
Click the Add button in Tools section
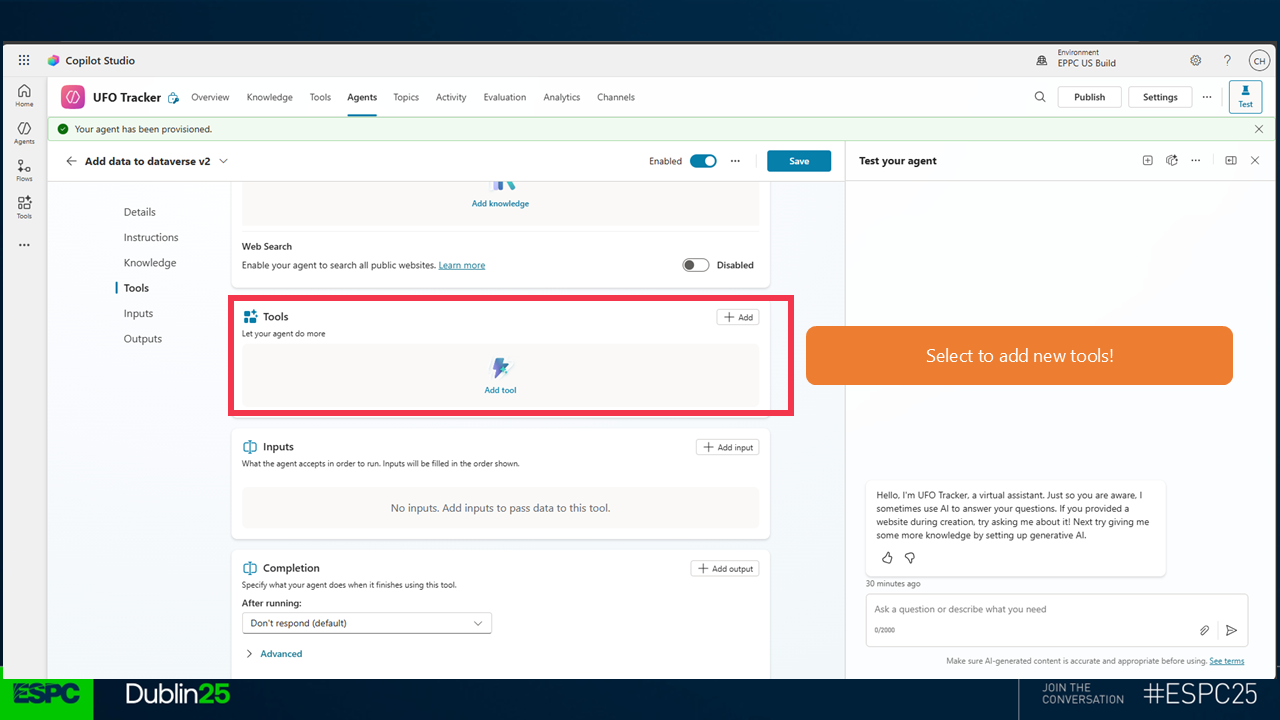(737, 317)
